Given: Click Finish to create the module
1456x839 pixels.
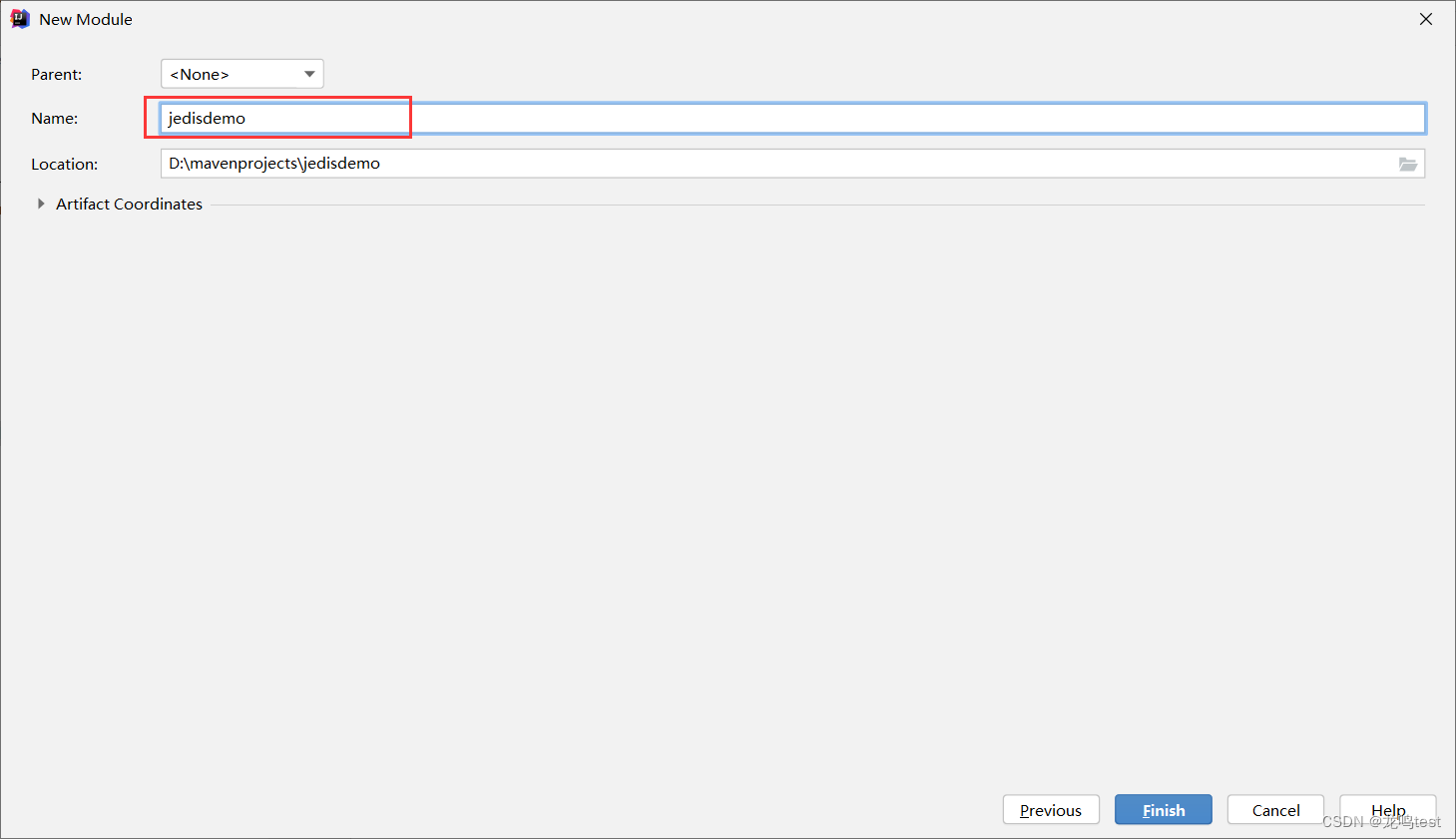Looking at the screenshot, I should 1164,810.
